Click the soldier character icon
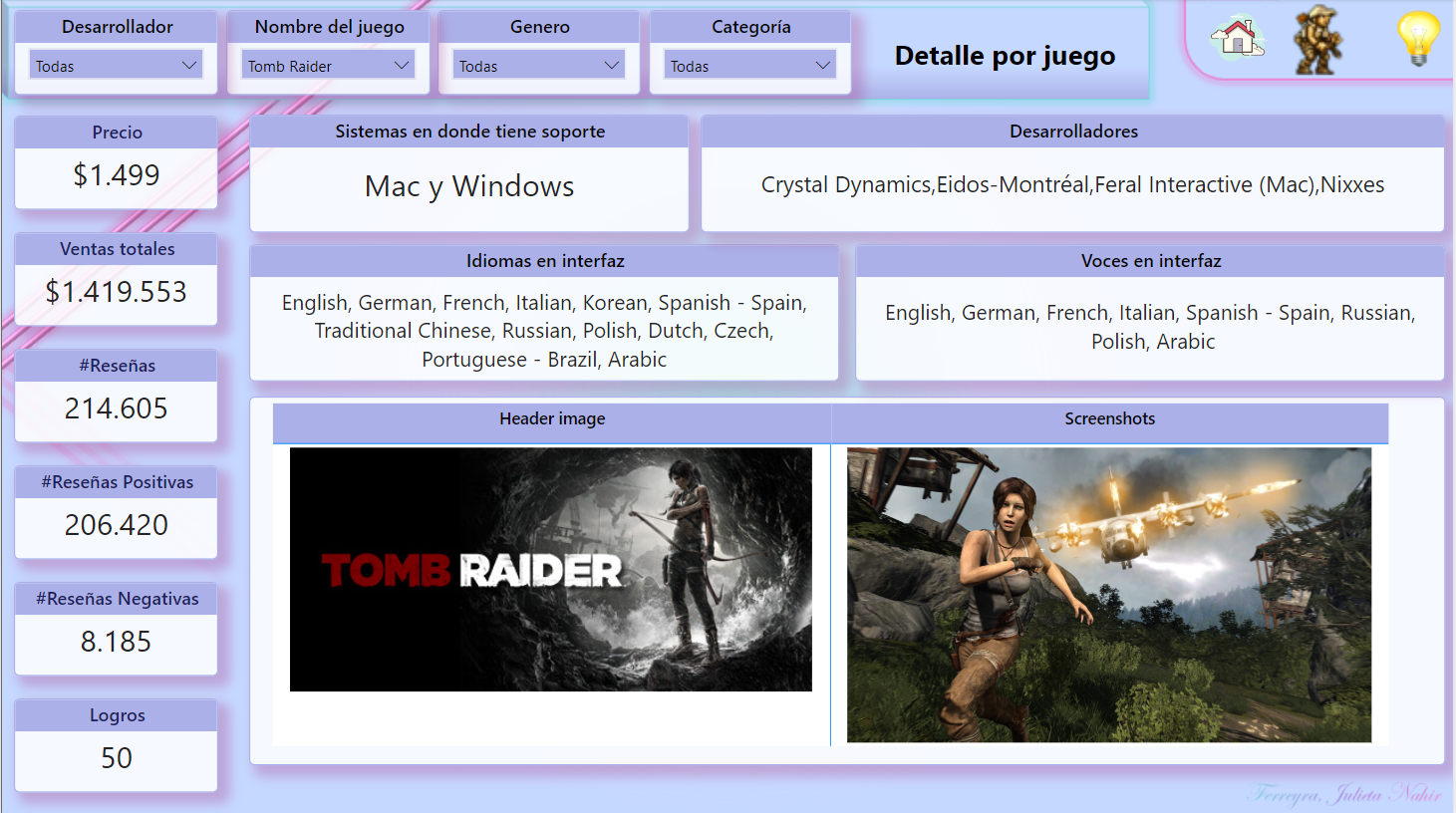 coord(1317,40)
